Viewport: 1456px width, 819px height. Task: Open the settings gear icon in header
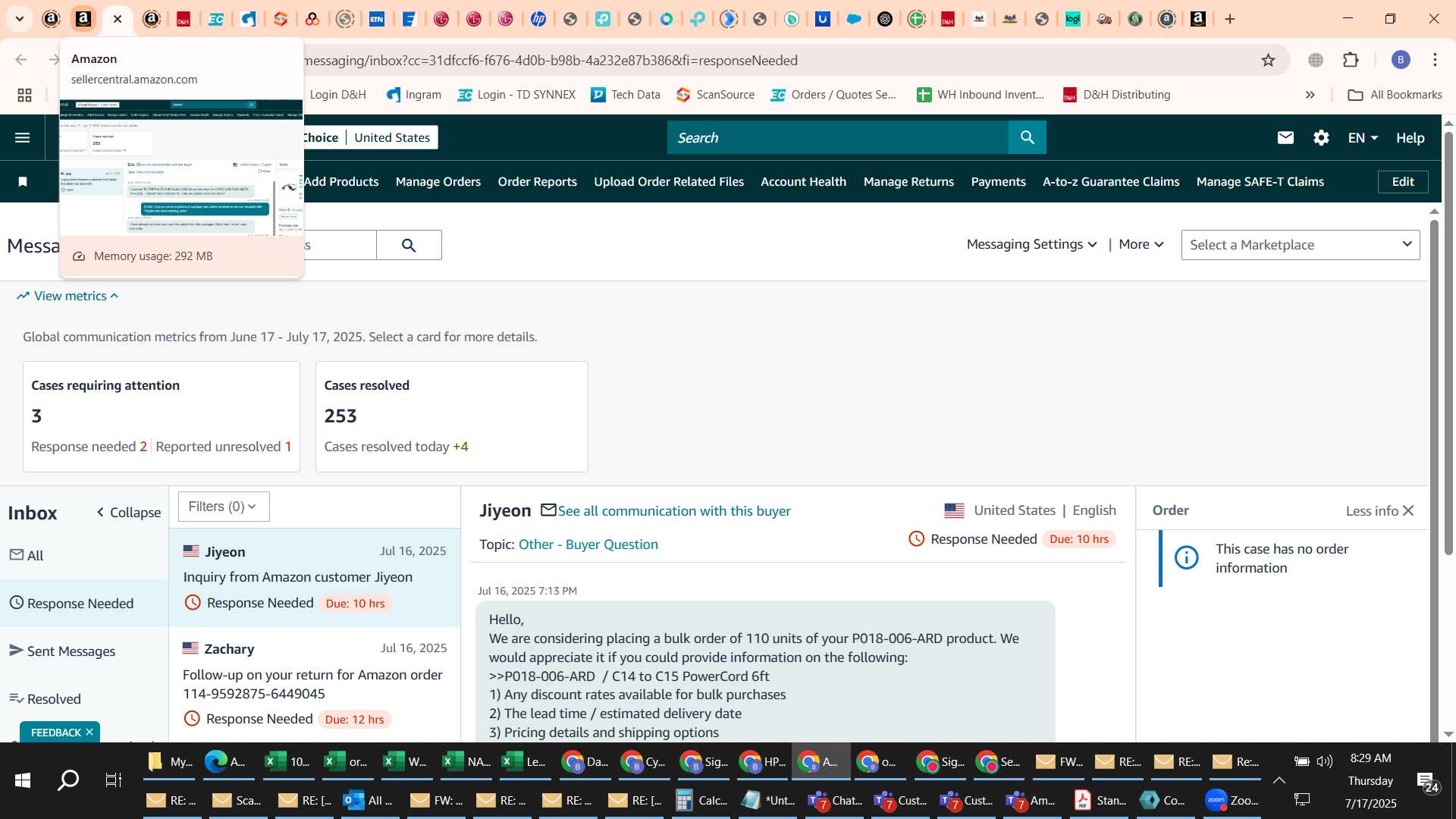[1321, 137]
